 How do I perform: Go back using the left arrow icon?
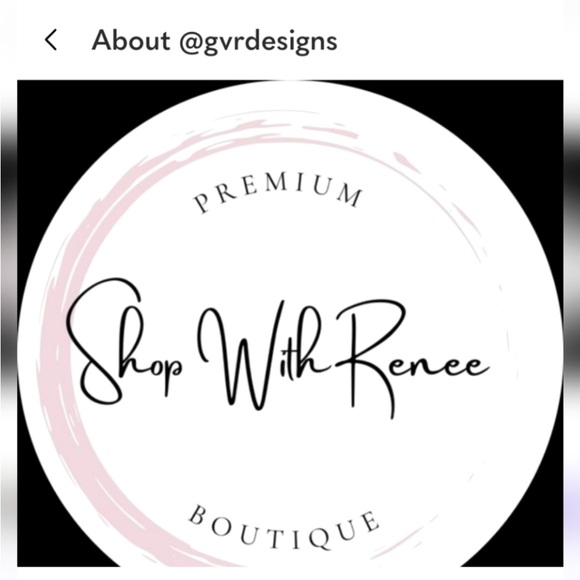pos(51,40)
